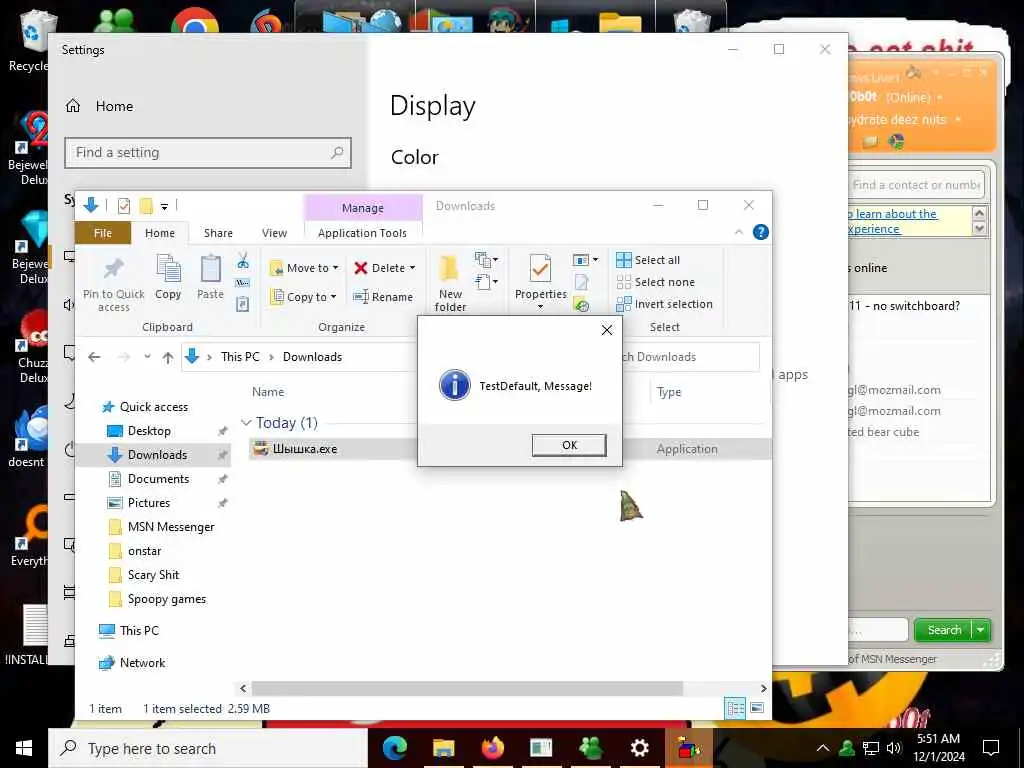Image resolution: width=1024 pixels, height=768 pixels.
Task: Click the Manage contextual tab
Action: (362, 208)
